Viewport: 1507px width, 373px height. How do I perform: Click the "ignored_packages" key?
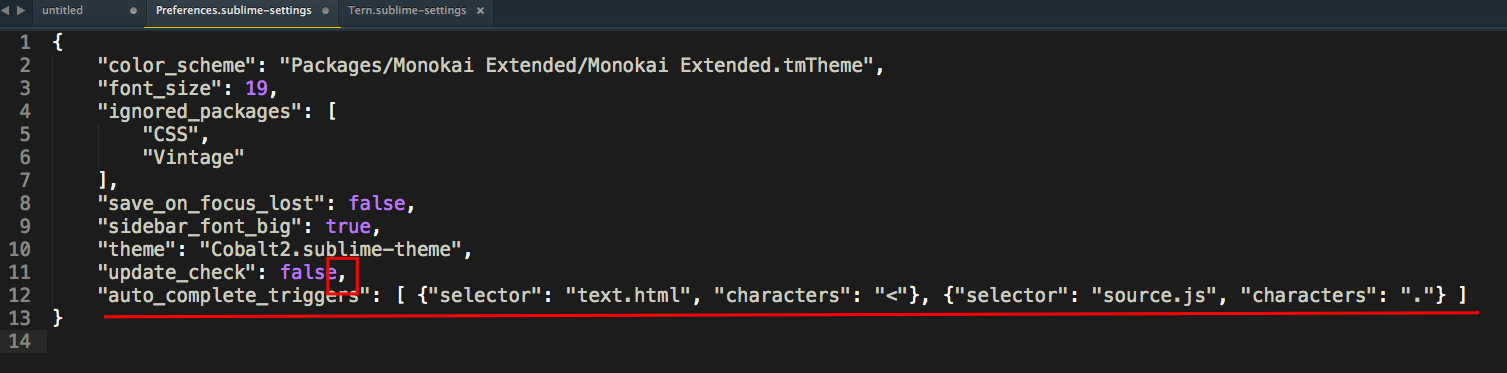pos(199,112)
